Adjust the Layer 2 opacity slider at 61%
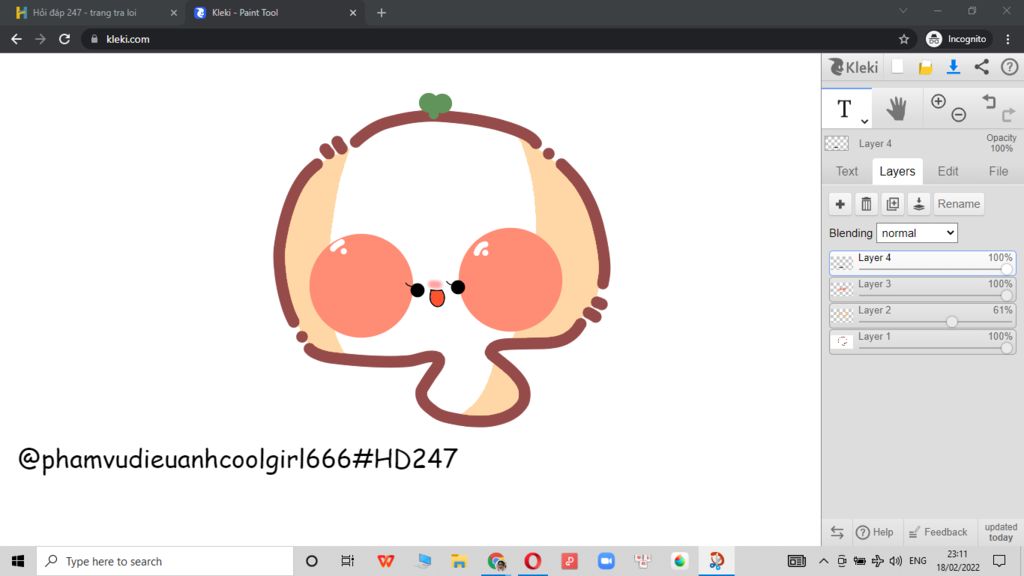This screenshot has width=1024, height=576. [952, 321]
